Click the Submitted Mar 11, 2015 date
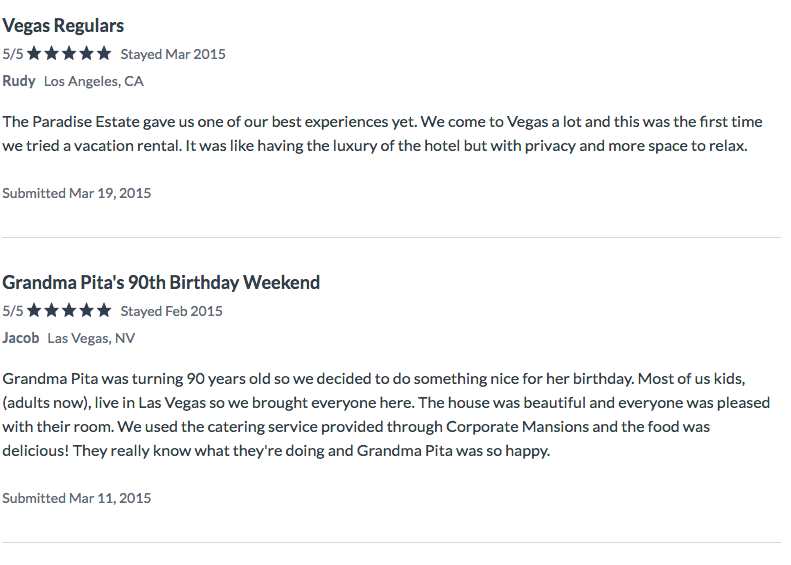 coord(77,498)
